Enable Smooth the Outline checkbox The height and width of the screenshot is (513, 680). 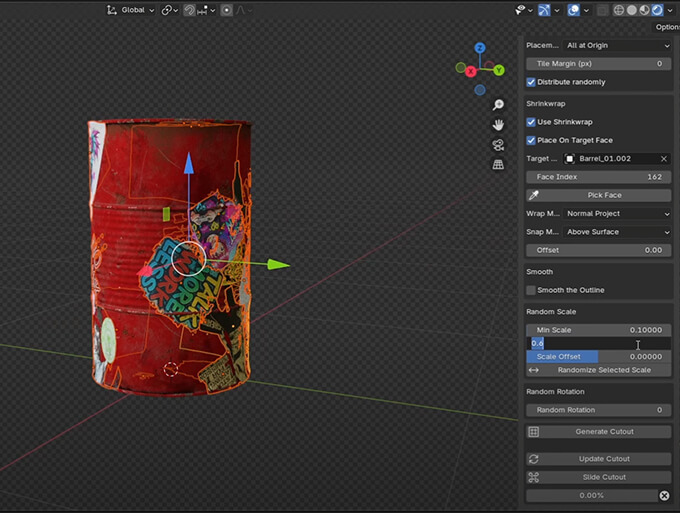531,290
